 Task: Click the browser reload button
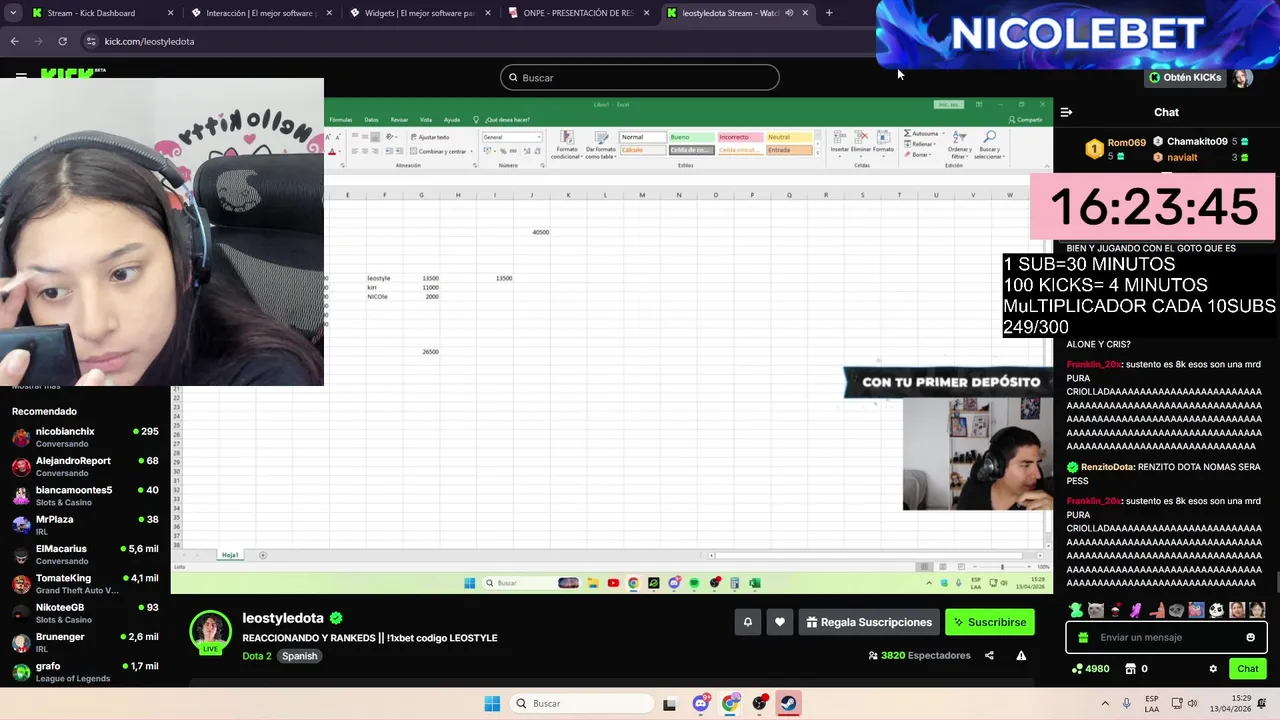click(62, 41)
